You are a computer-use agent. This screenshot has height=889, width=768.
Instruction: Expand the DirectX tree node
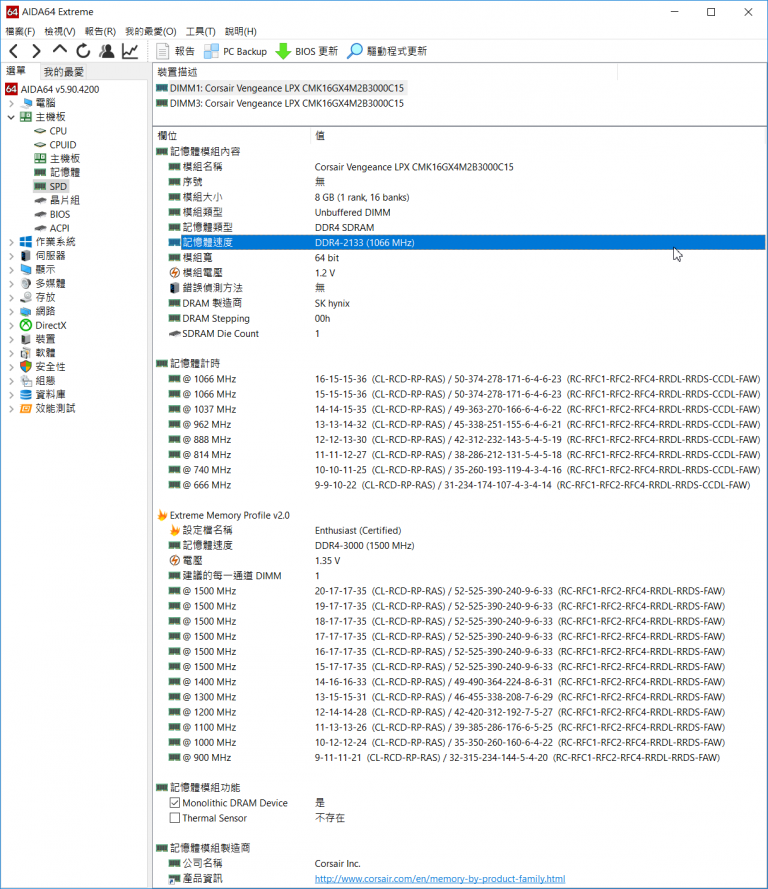point(11,325)
